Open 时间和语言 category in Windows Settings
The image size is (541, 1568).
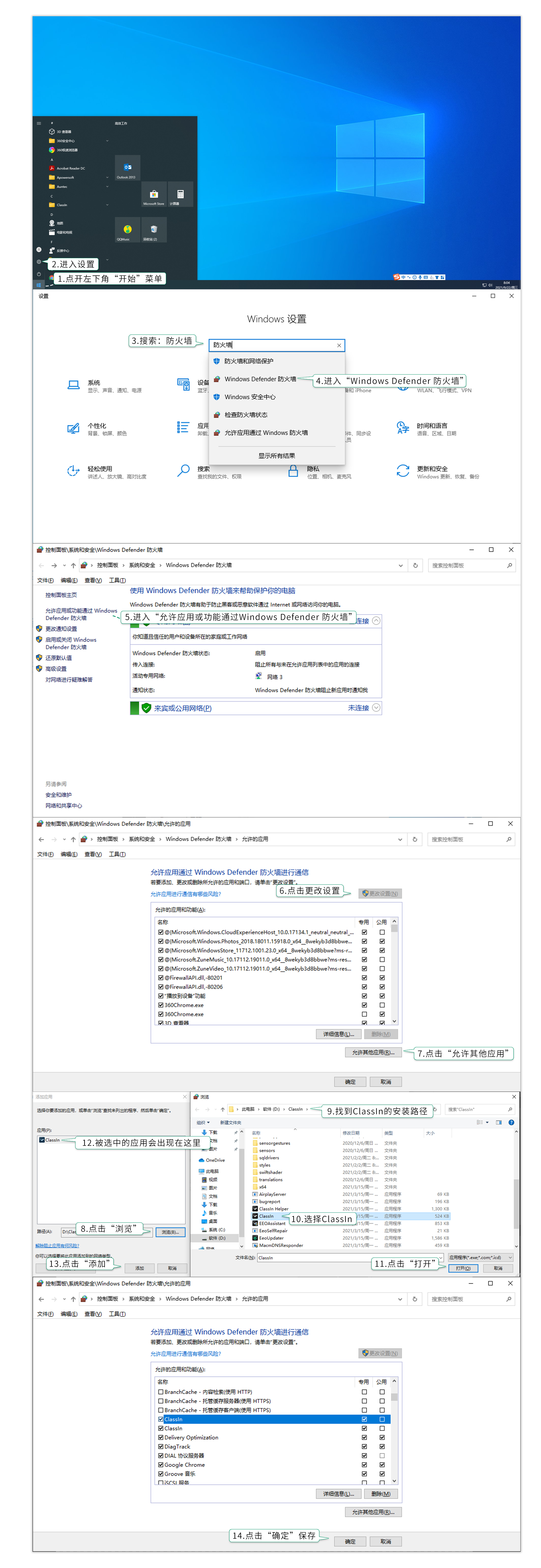(427, 429)
